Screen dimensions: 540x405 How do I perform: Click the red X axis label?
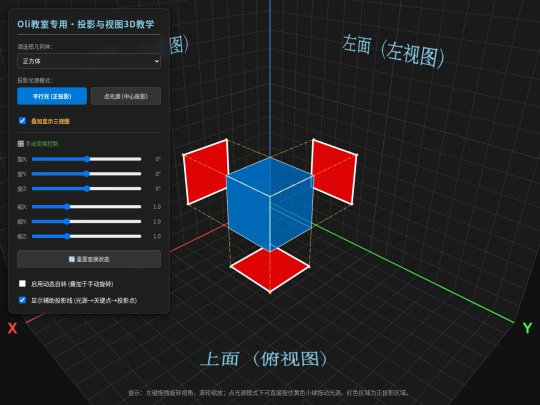12,328
